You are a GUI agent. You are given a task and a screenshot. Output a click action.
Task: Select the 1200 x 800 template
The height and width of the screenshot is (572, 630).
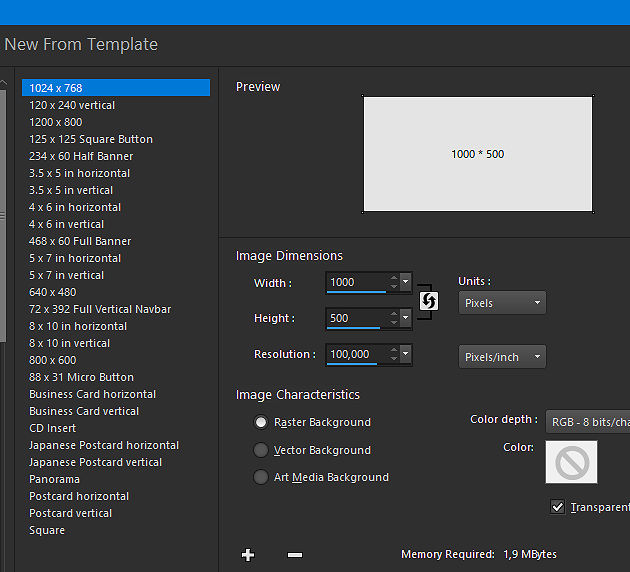tap(55, 122)
